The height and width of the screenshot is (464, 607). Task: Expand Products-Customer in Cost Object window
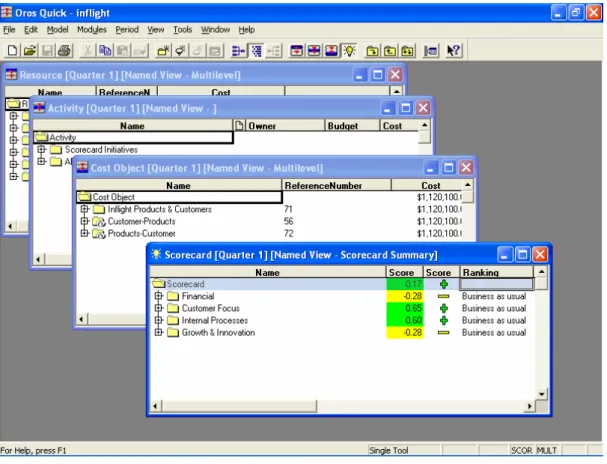(84, 233)
